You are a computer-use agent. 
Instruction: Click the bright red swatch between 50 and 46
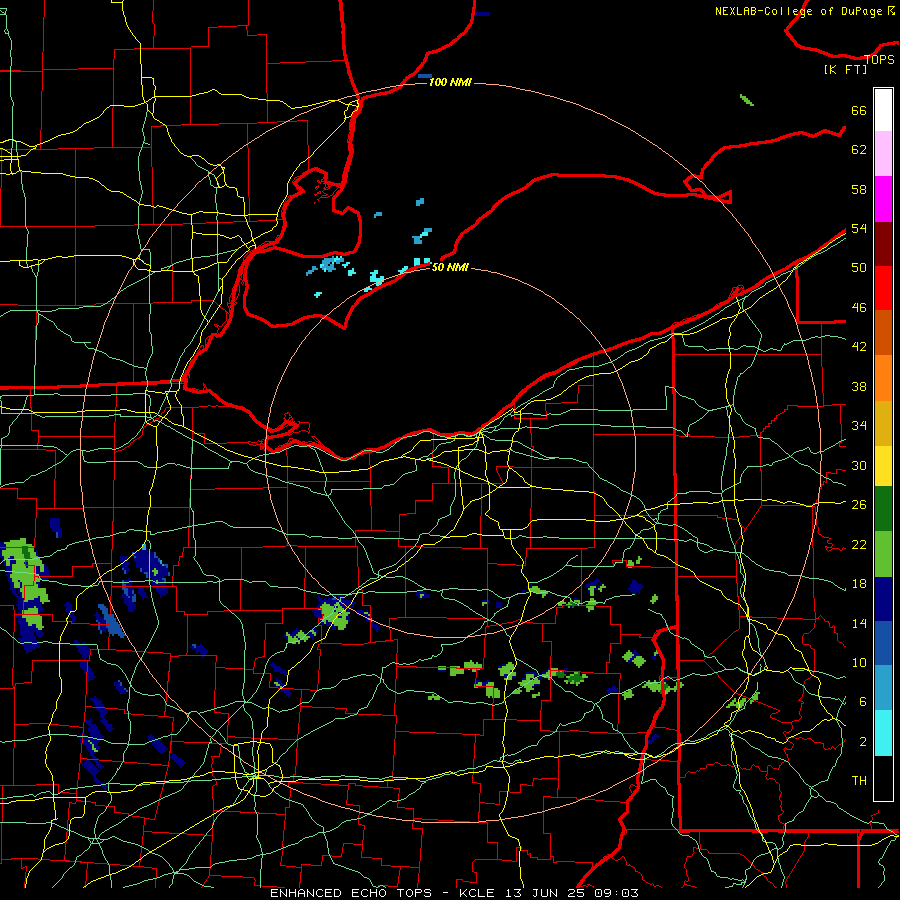click(x=883, y=288)
